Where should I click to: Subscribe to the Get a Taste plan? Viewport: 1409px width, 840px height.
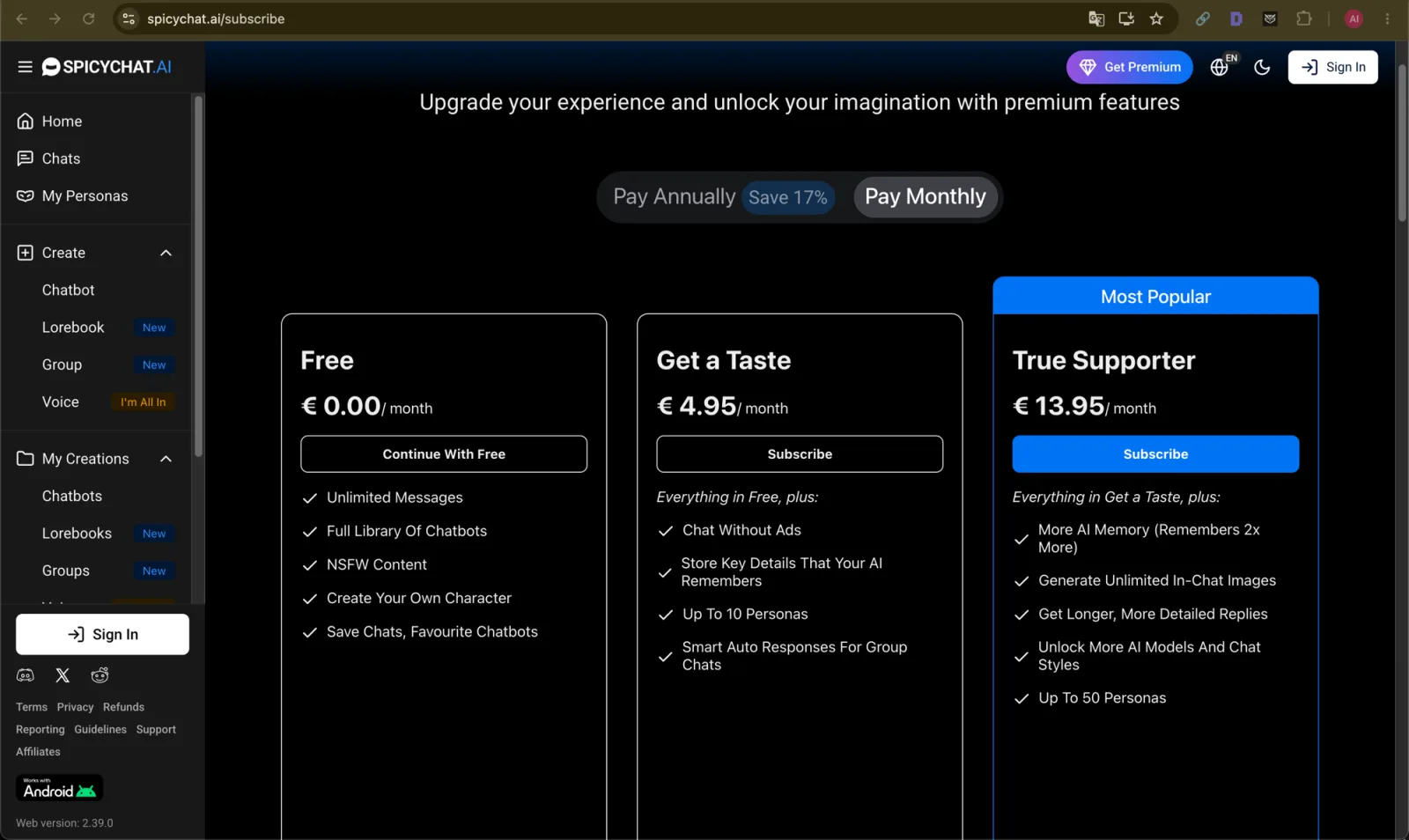(x=800, y=454)
